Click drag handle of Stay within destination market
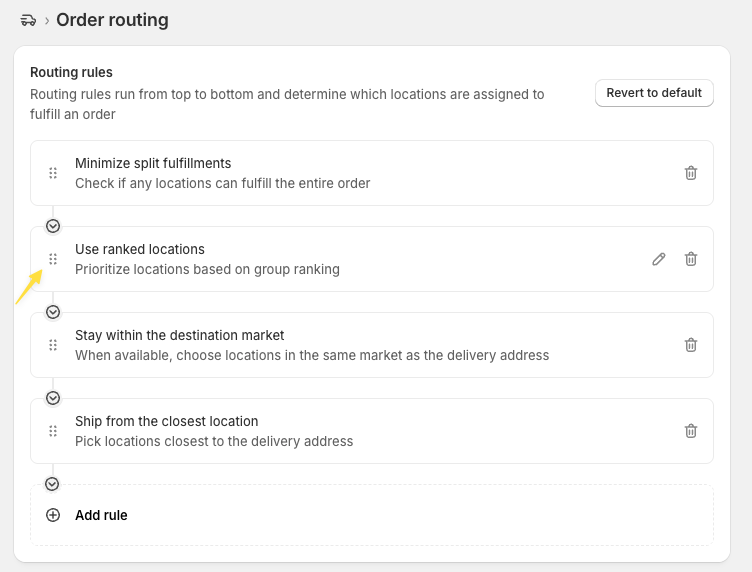Image resolution: width=752 pixels, height=572 pixels. pyautogui.click(x=53, y=345)
